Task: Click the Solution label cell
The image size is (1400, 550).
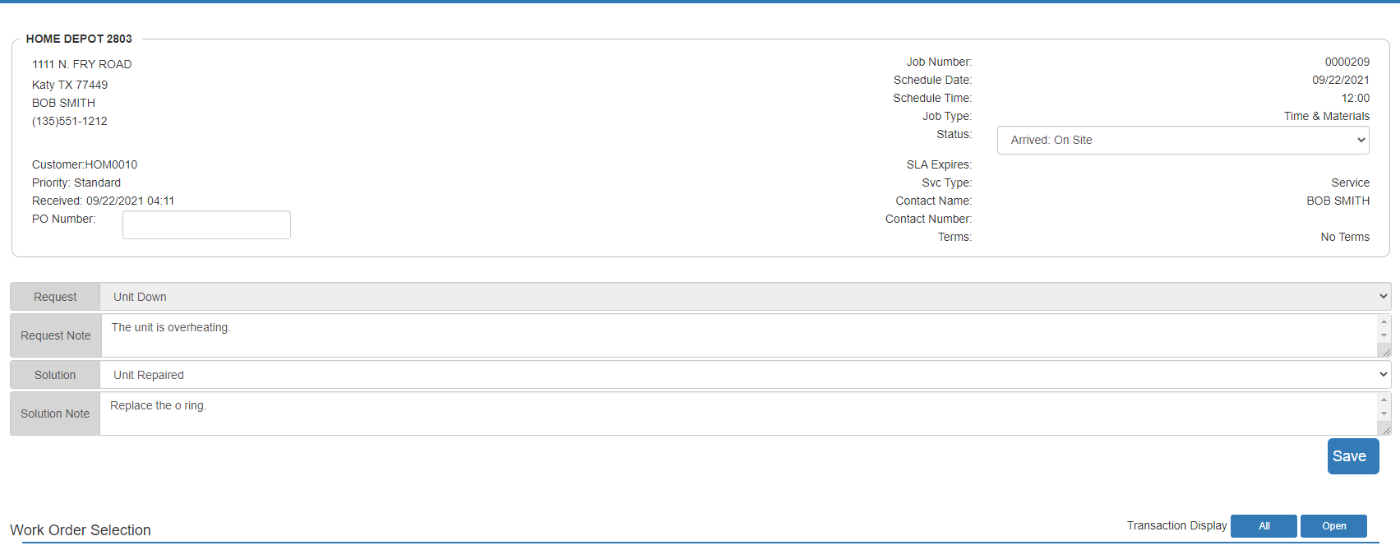Action: [x=55, y=375]
